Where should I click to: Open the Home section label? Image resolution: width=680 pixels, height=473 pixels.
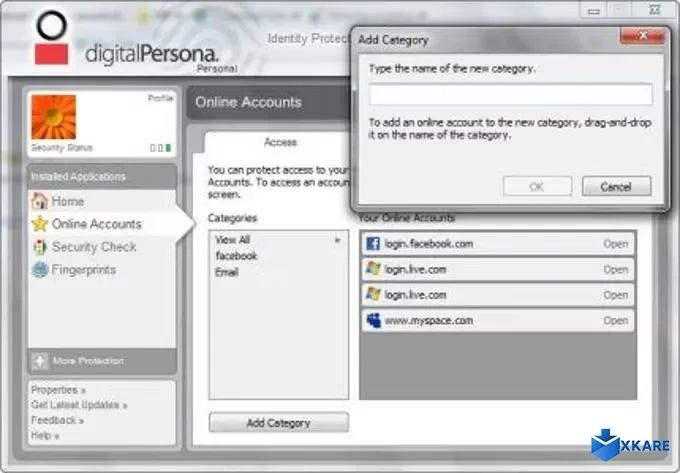[x=68, y=202]
